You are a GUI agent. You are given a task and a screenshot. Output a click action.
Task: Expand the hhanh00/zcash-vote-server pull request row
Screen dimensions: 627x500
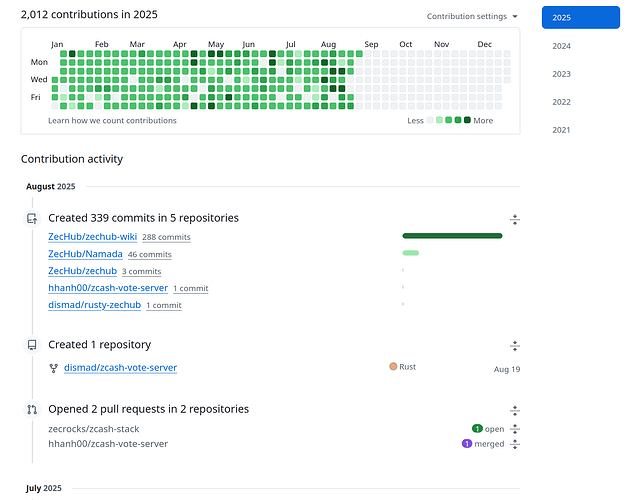coord(515,444)
